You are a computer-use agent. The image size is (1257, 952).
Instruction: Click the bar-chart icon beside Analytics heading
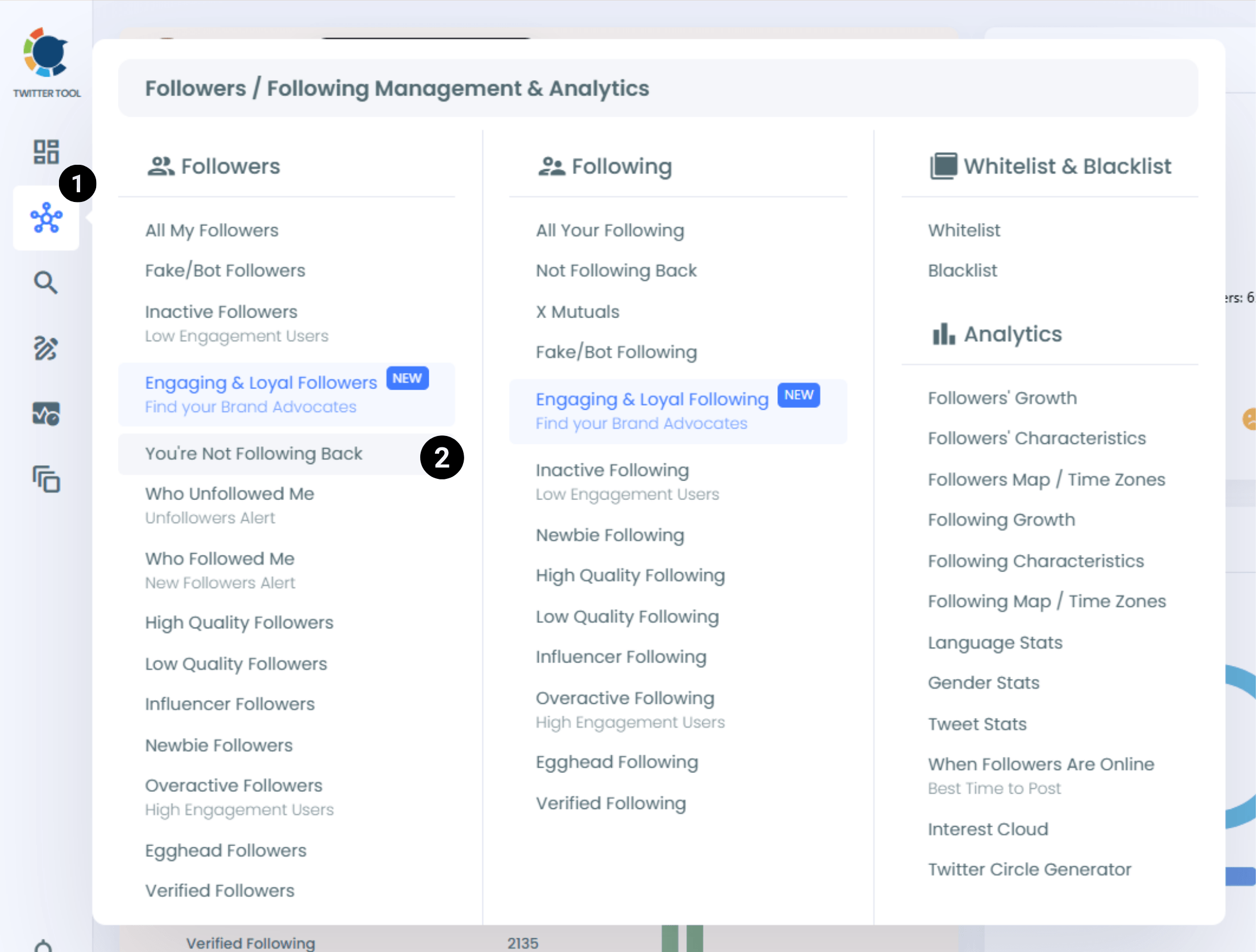pyautogui.click(x=943, y=335)
